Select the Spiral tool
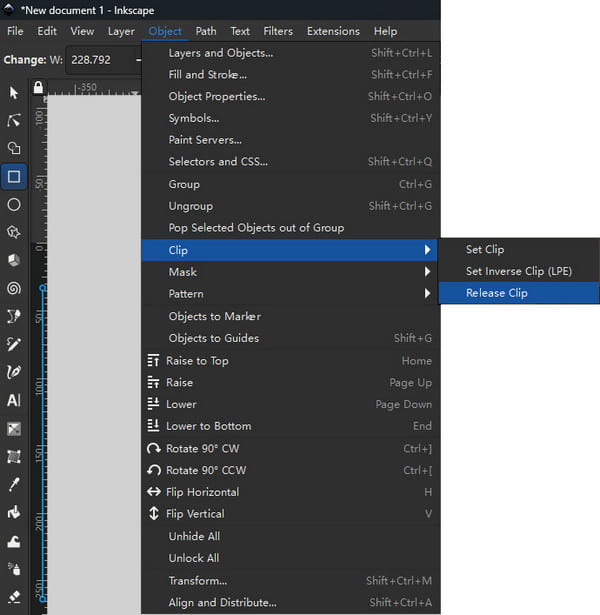Image resolution: width=600 pixels, height=615 pixels. pyautogui.click(x=14, y=289)
